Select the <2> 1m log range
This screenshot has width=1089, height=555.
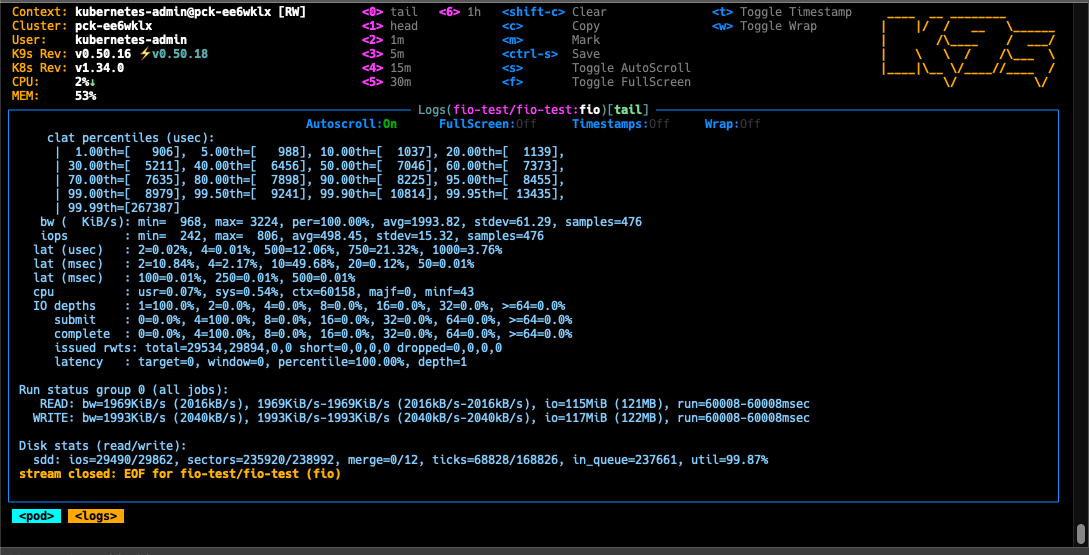pyautogui.click(x=383, y=40)
